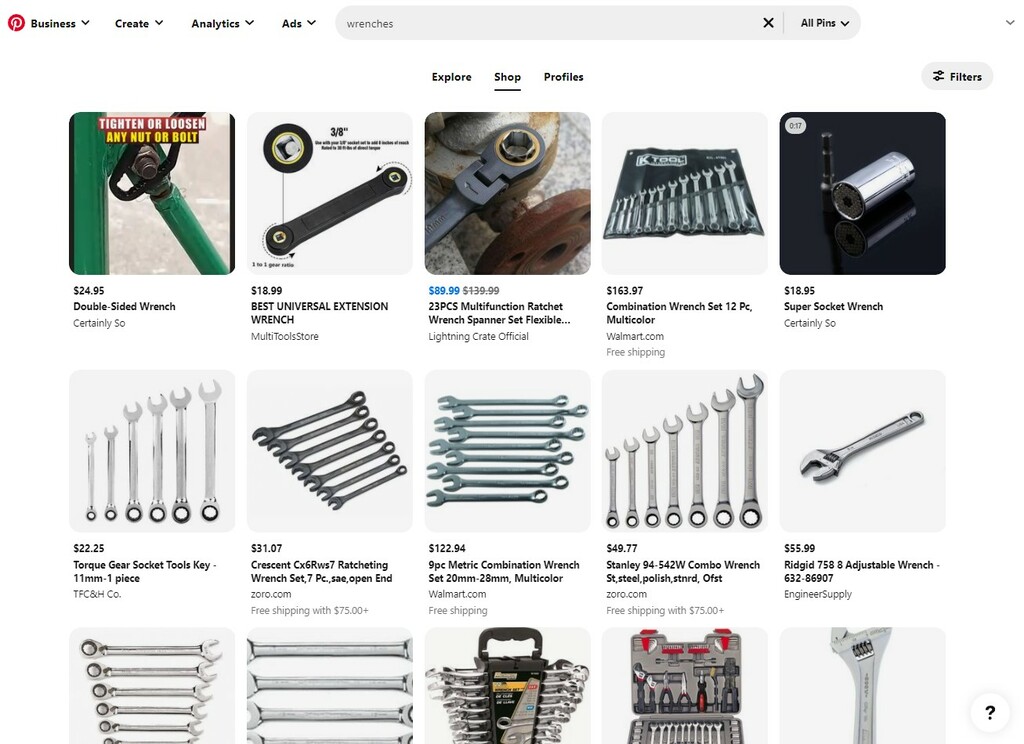Screen dimensions: 1024x744
Task: Select the Shop tab
Action: 507,77
